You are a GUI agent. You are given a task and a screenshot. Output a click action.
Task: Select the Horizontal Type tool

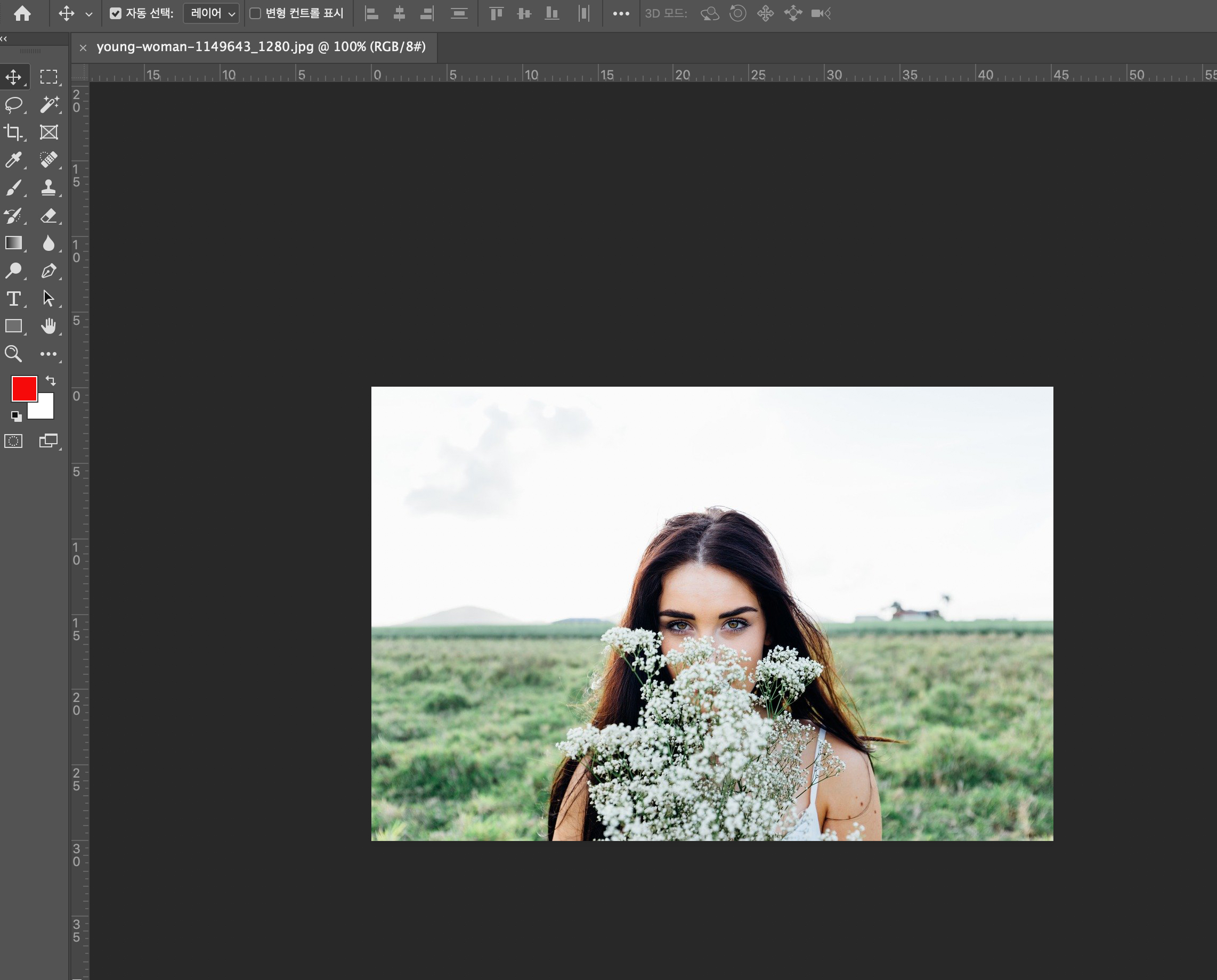(x=13, y=299)
